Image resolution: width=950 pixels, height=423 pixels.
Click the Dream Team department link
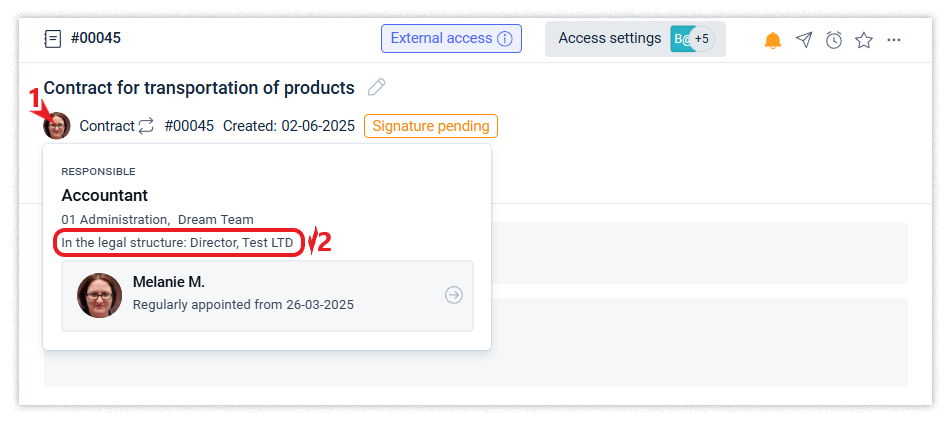pyautogui.click(x=215, y=219)
